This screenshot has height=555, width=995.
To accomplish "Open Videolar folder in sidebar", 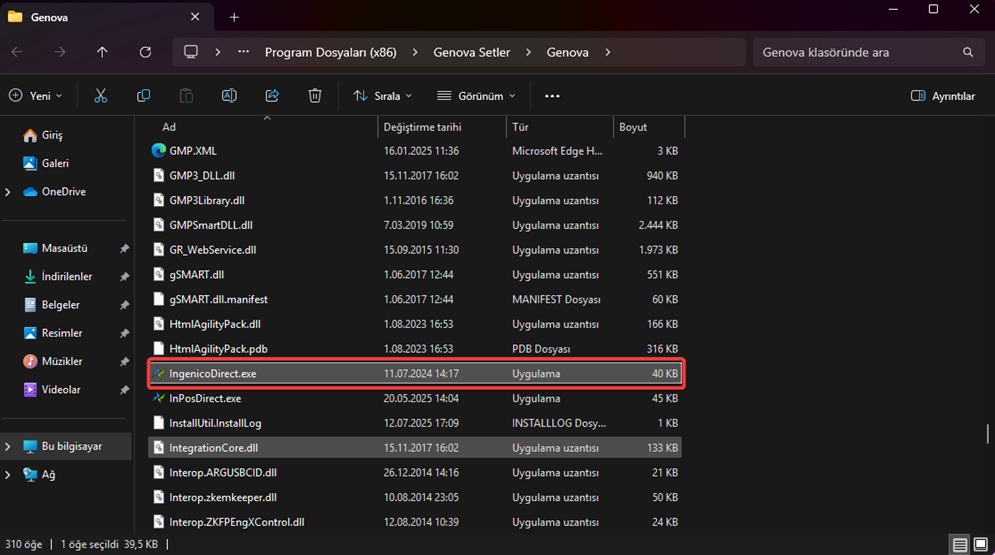I will pos(52,389).
